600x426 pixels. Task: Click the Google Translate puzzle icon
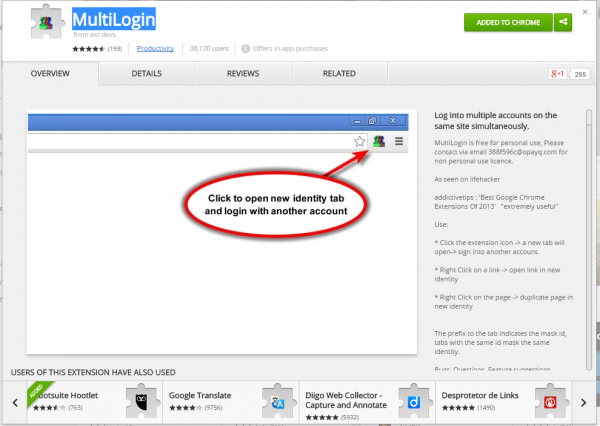[279, 402]
